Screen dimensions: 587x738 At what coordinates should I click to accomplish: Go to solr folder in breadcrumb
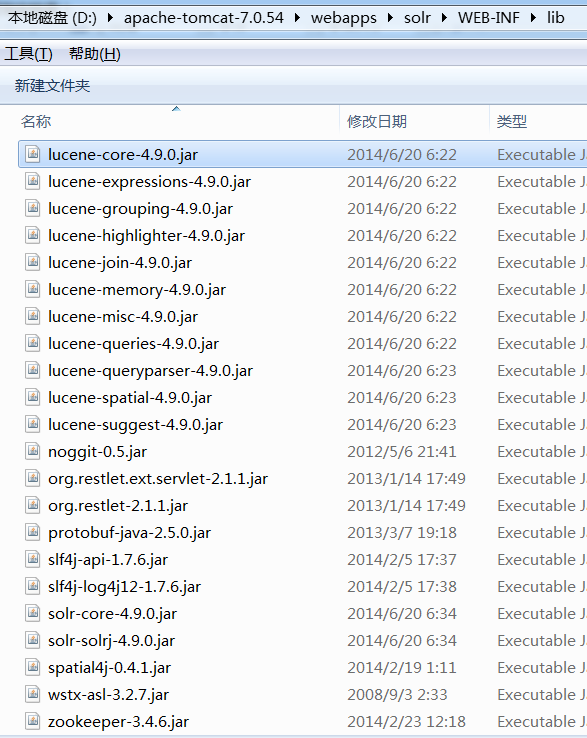tap(417, 18)
